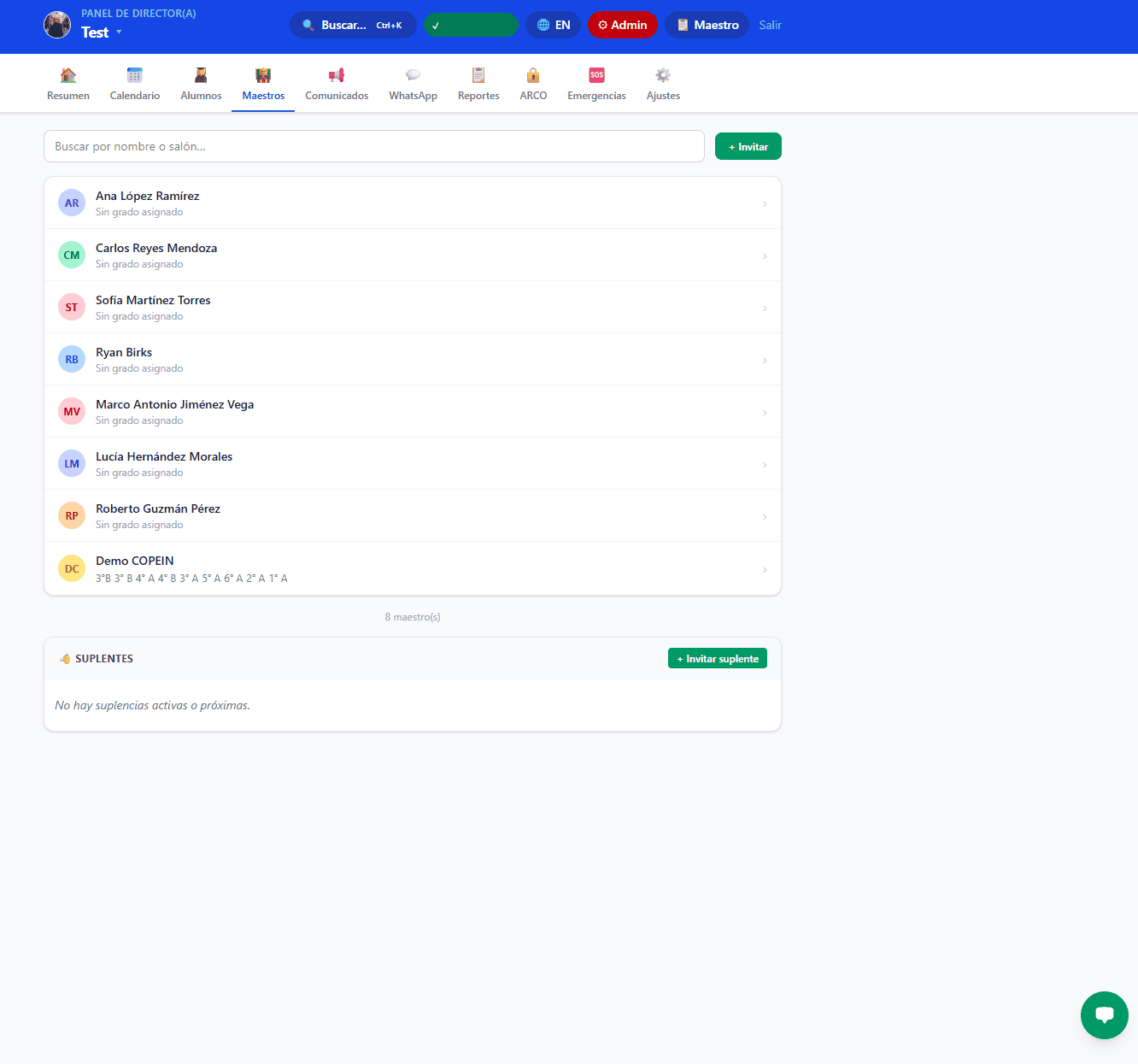
Task: Click the director profile avatar photo
Action: coord(57,25)
